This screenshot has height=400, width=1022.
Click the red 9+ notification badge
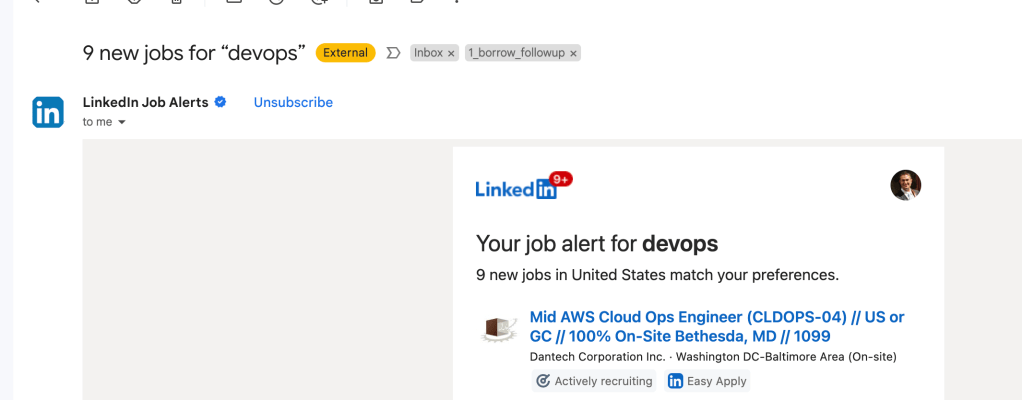pyautogui.click(x=561, y=179)
